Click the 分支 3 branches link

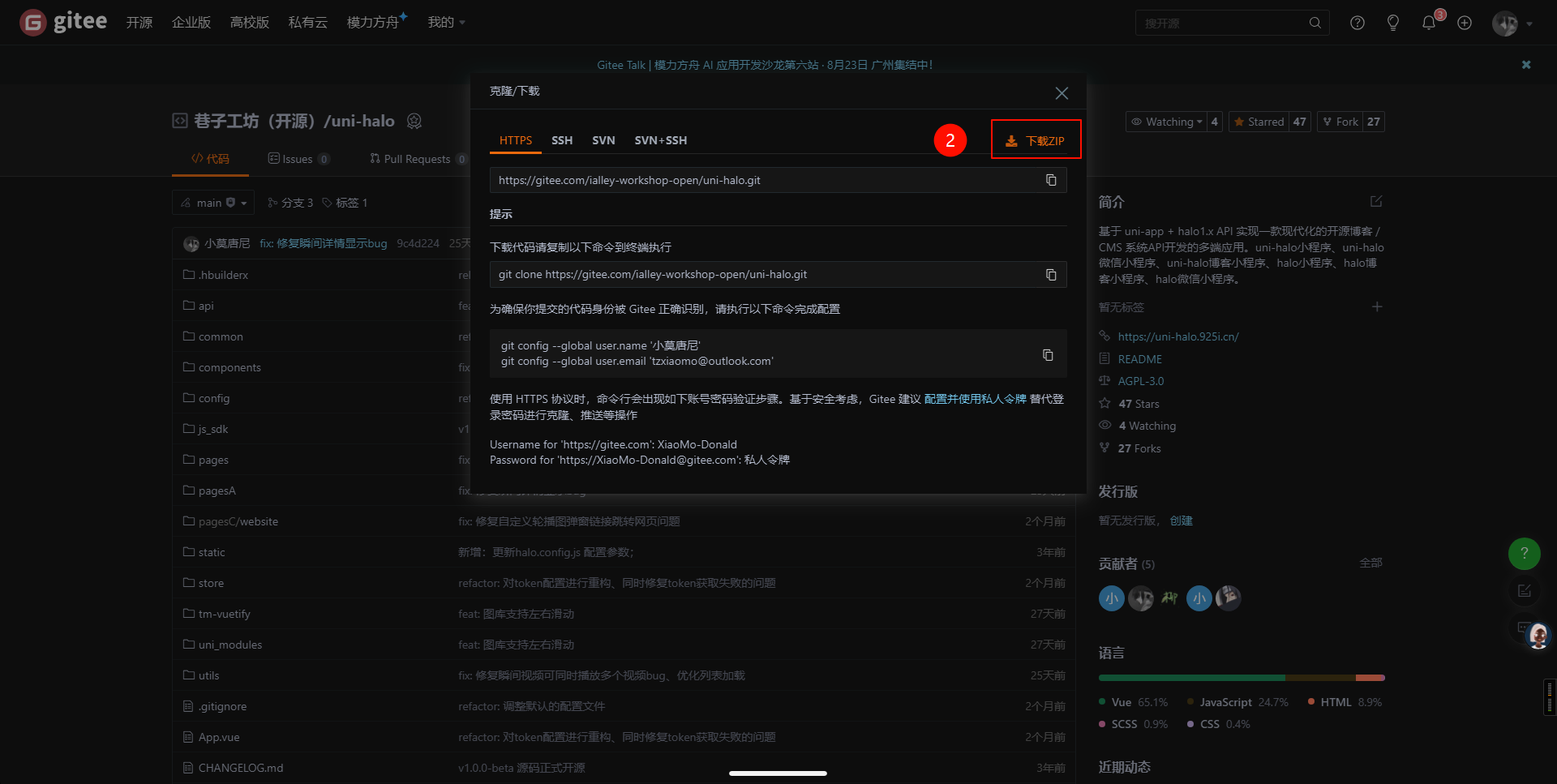click(290, 203)
